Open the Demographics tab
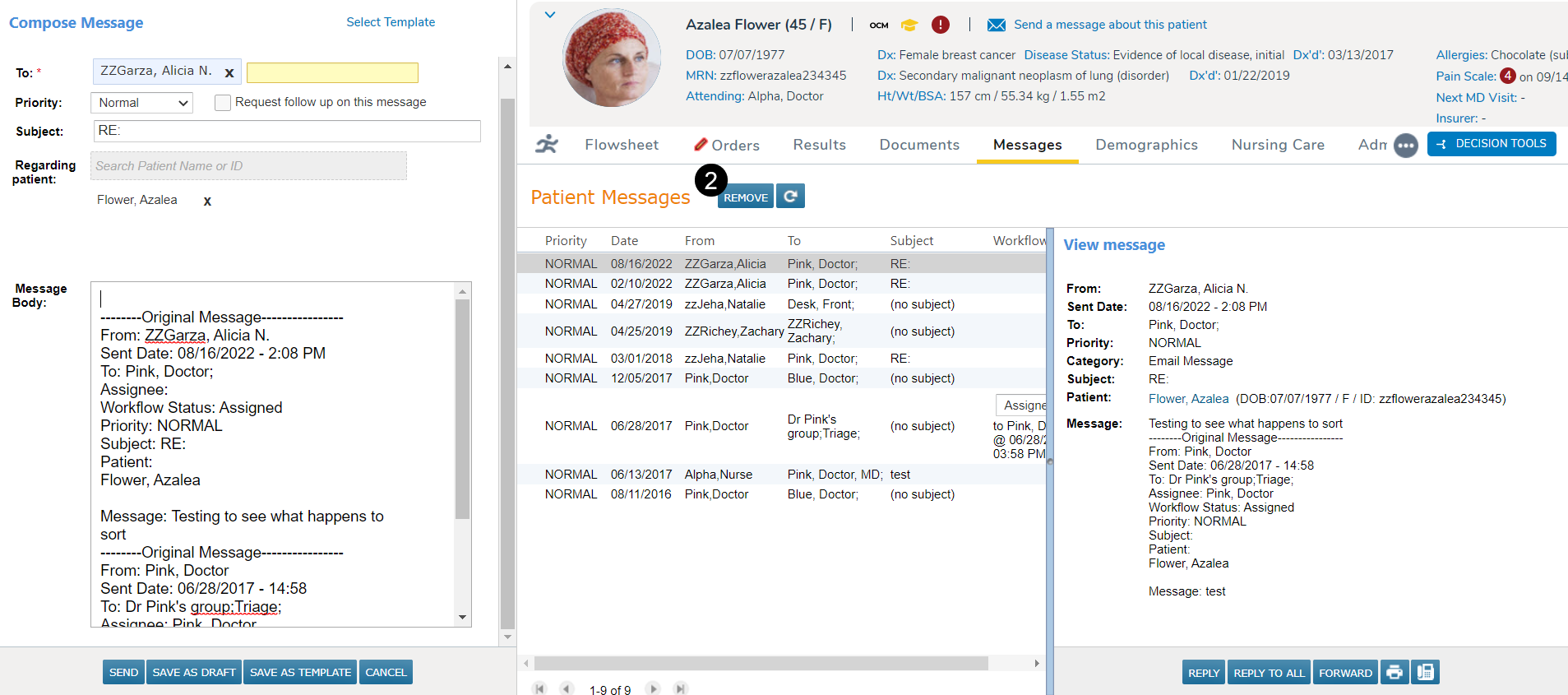The width and height of the screenshot is (1568, 695). point(1146,145)
